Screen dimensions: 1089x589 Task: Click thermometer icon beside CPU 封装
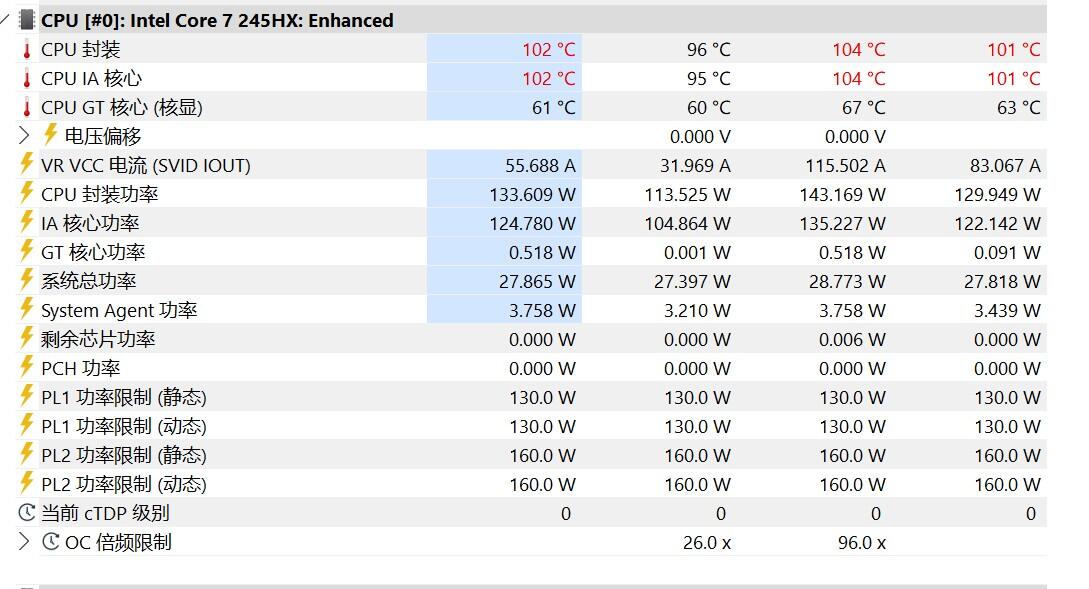[26, 50]
